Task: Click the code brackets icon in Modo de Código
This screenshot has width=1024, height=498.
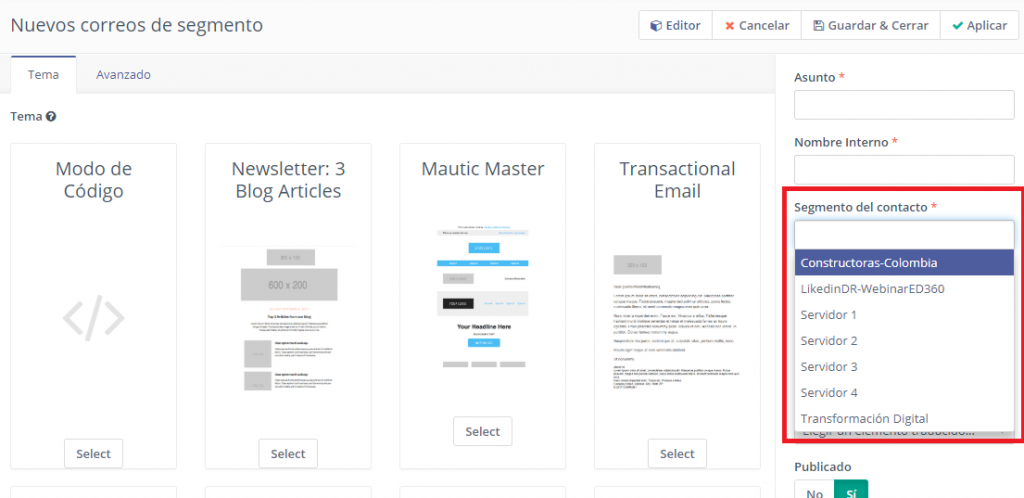Action: coord(93,318)
